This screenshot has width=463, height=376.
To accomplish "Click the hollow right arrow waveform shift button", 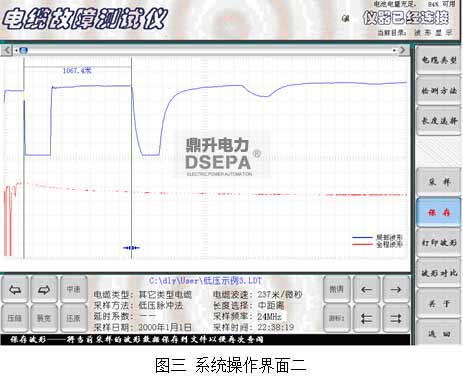I will (x=44, y=290).
